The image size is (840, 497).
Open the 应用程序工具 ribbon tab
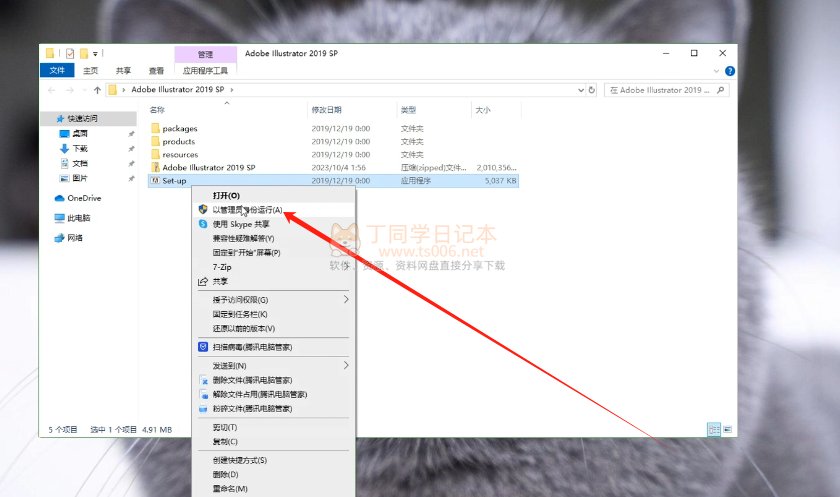point(205,70)
